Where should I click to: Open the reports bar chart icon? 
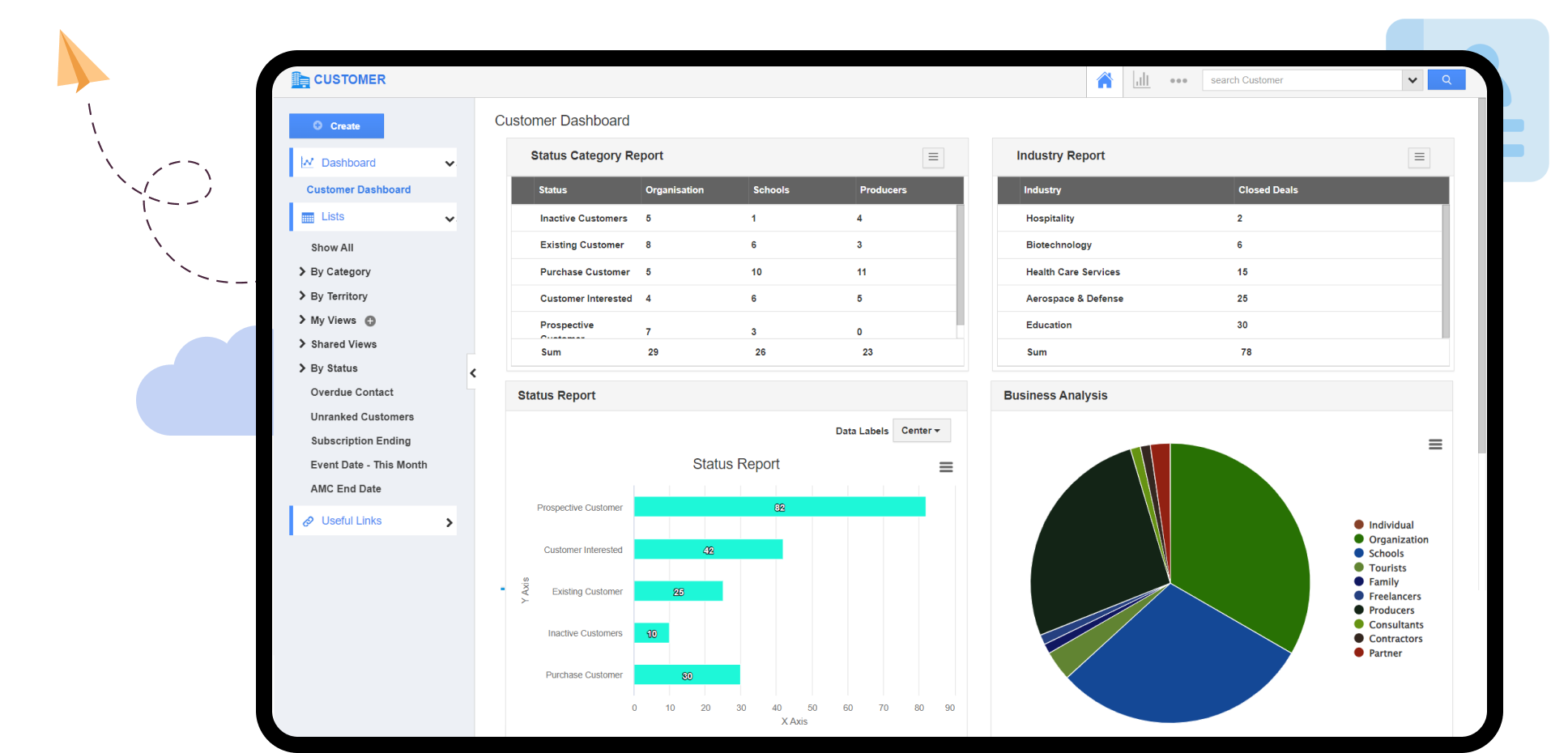(1141, 80)
